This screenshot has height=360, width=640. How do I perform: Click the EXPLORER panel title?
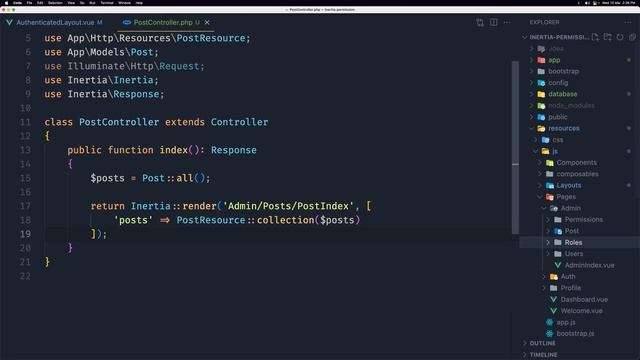(544, 22)
